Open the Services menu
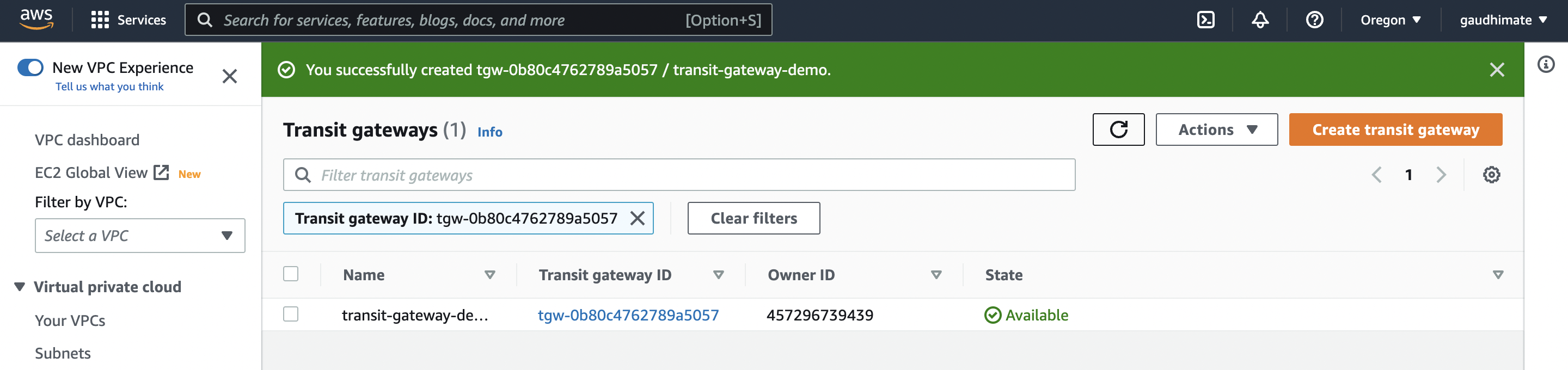1568x370 pixels. click(x=128, y=20)
